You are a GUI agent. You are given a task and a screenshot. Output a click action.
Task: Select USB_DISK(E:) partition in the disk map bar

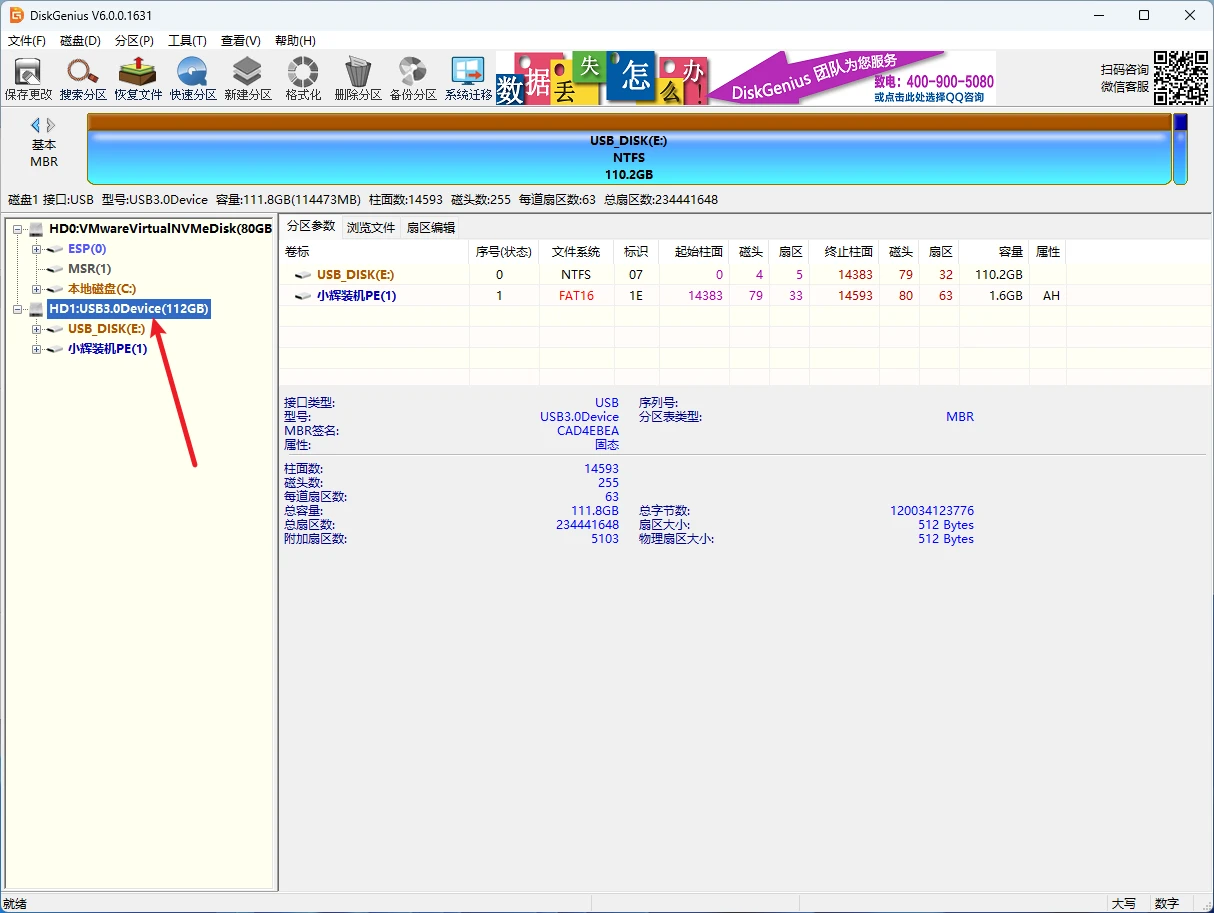click(x=629, y=149)
